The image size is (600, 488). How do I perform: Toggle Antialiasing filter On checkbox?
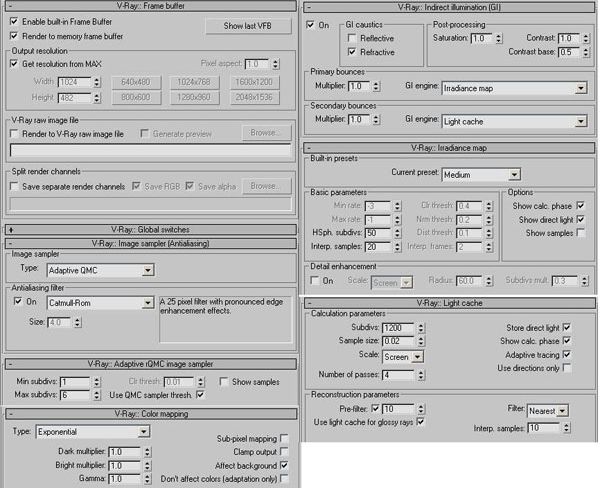pyautogui.click(x=18, y=301)
